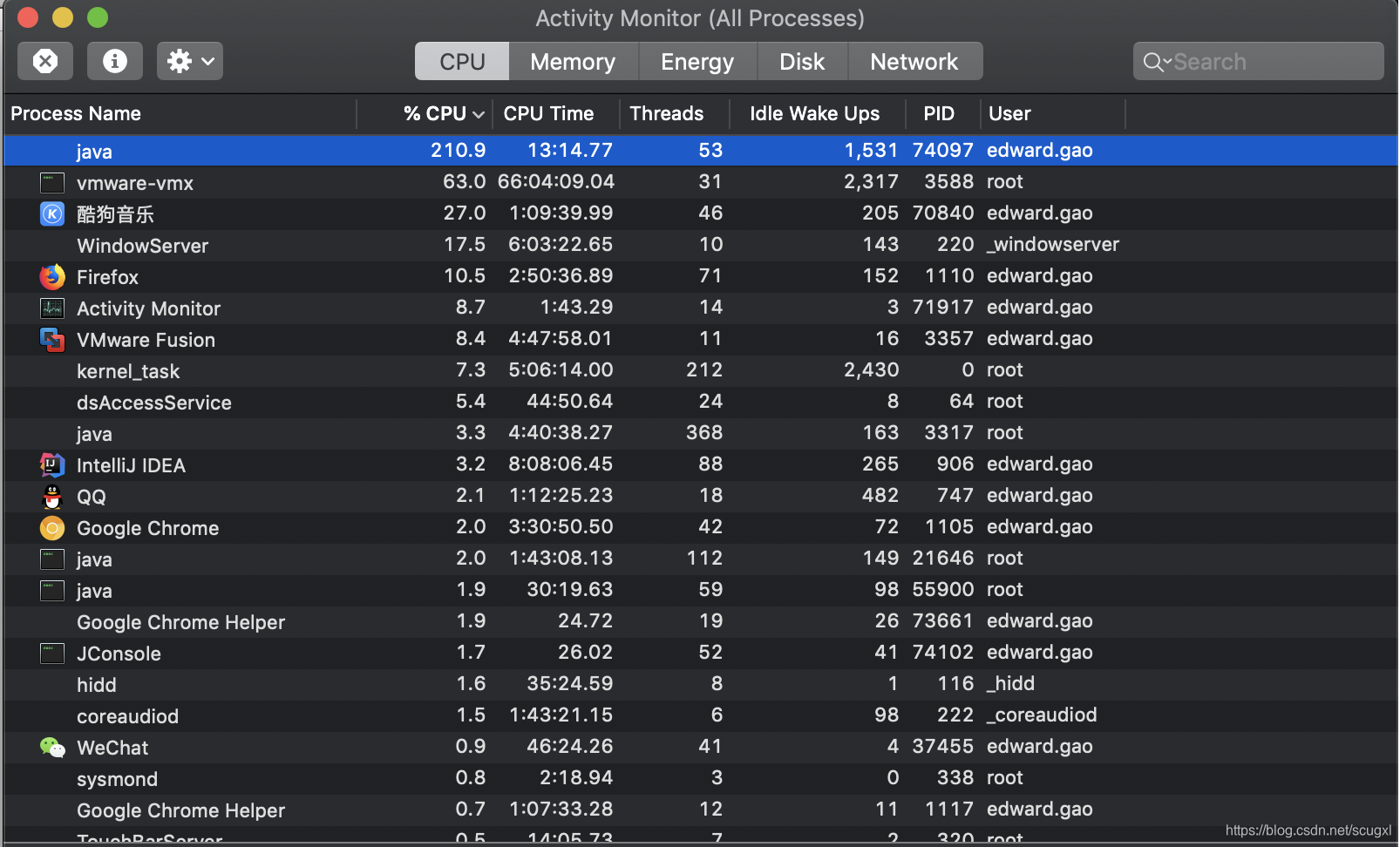Select the kernel_task process row
This screenshot has height=847, width=1400.
click(x=700, y=370)
